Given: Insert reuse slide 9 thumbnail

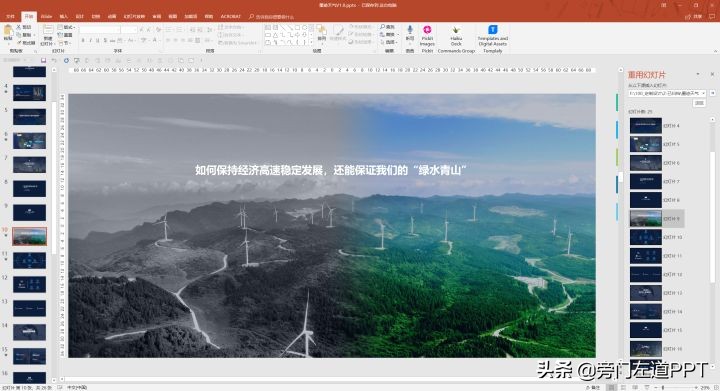Looking at the screenshot, I should [646, 218].
